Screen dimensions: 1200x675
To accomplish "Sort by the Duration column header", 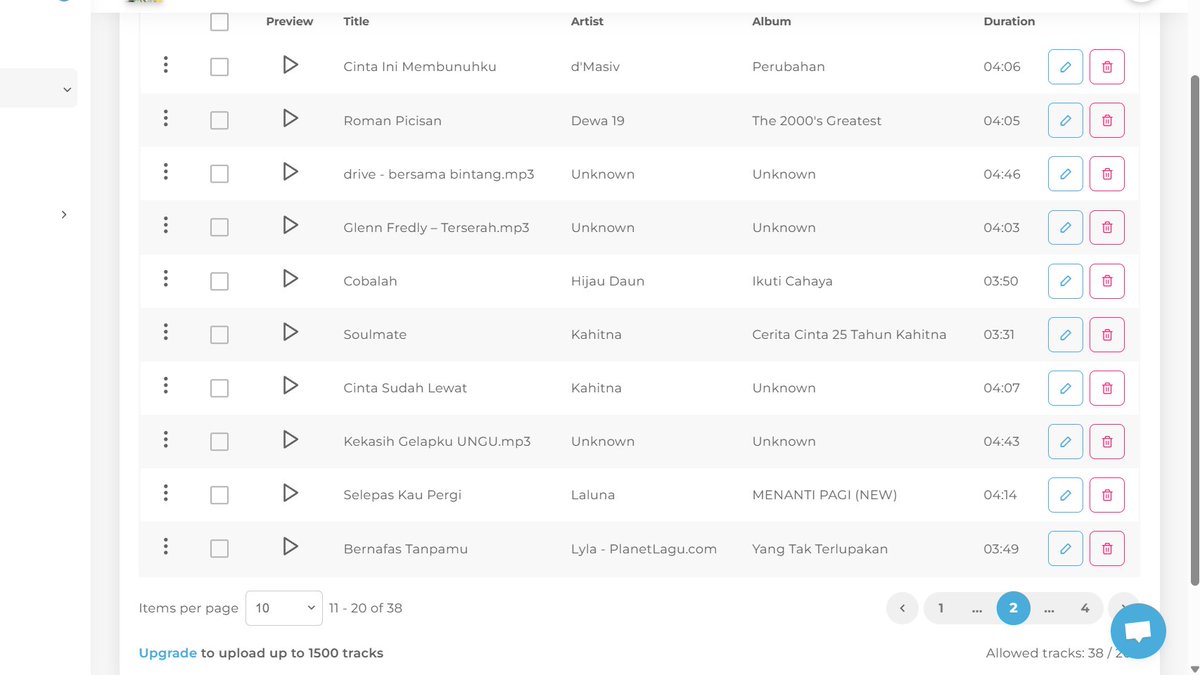I will (x=1009, y=21).
